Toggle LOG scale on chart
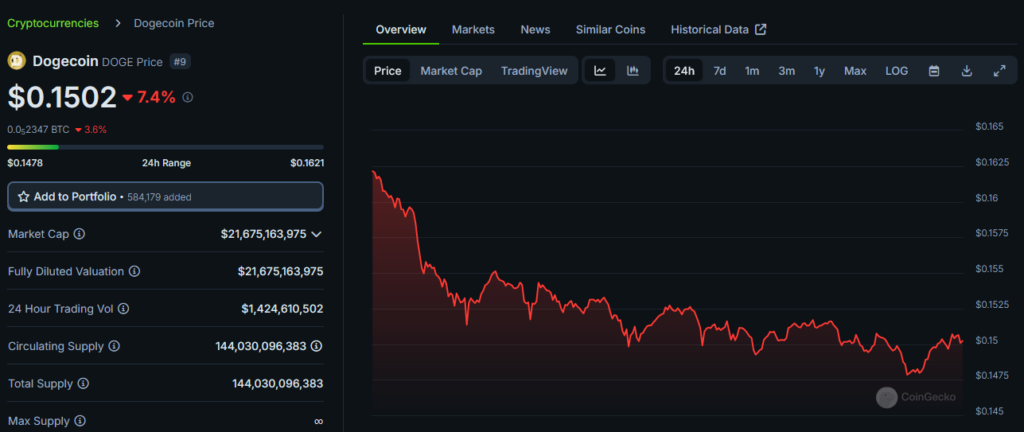 pyautogui.click(x=897, y=70)
